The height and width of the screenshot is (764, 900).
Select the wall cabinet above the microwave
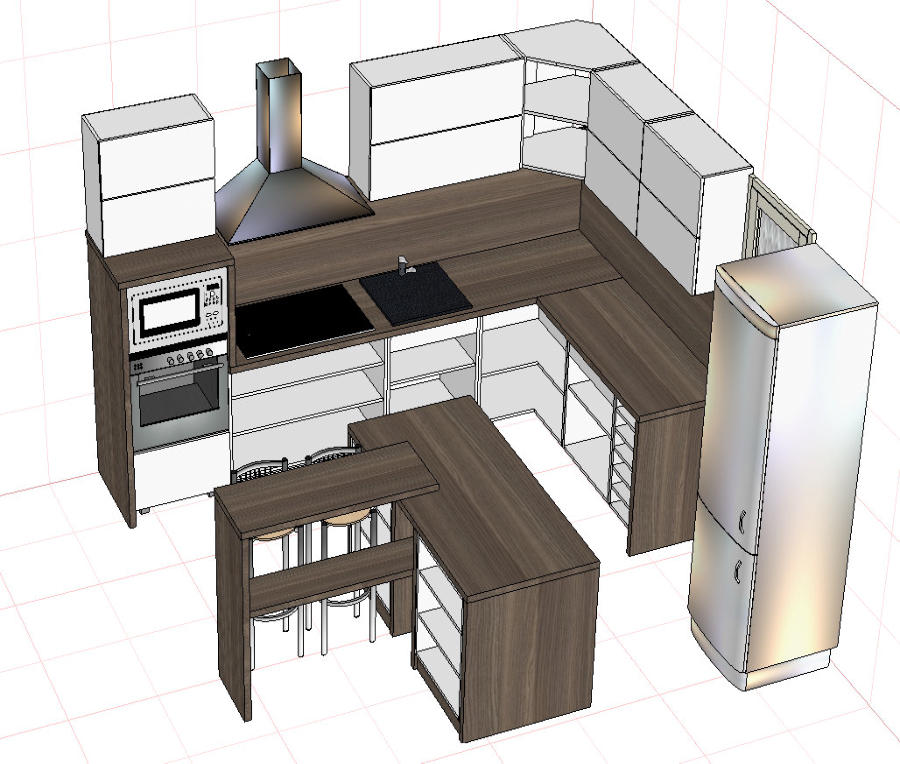point(151,176)
